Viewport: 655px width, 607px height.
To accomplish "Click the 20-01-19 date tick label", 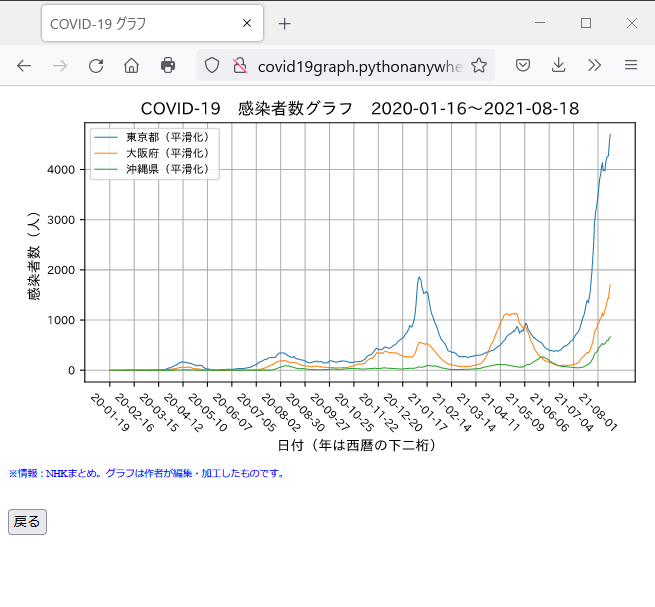I will [x=110, y=412].
